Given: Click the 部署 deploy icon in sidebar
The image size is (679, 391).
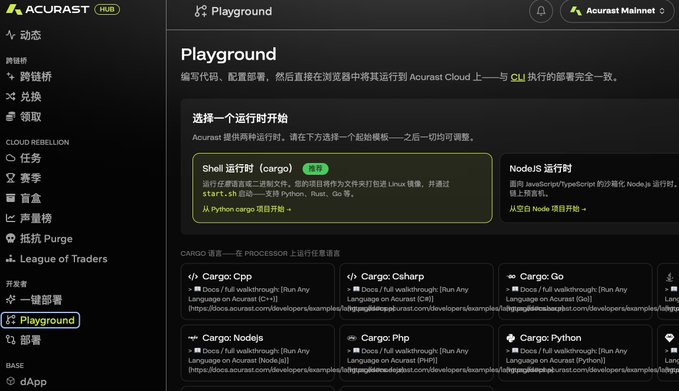Looking at the screenshot, I should coord(11,340).
